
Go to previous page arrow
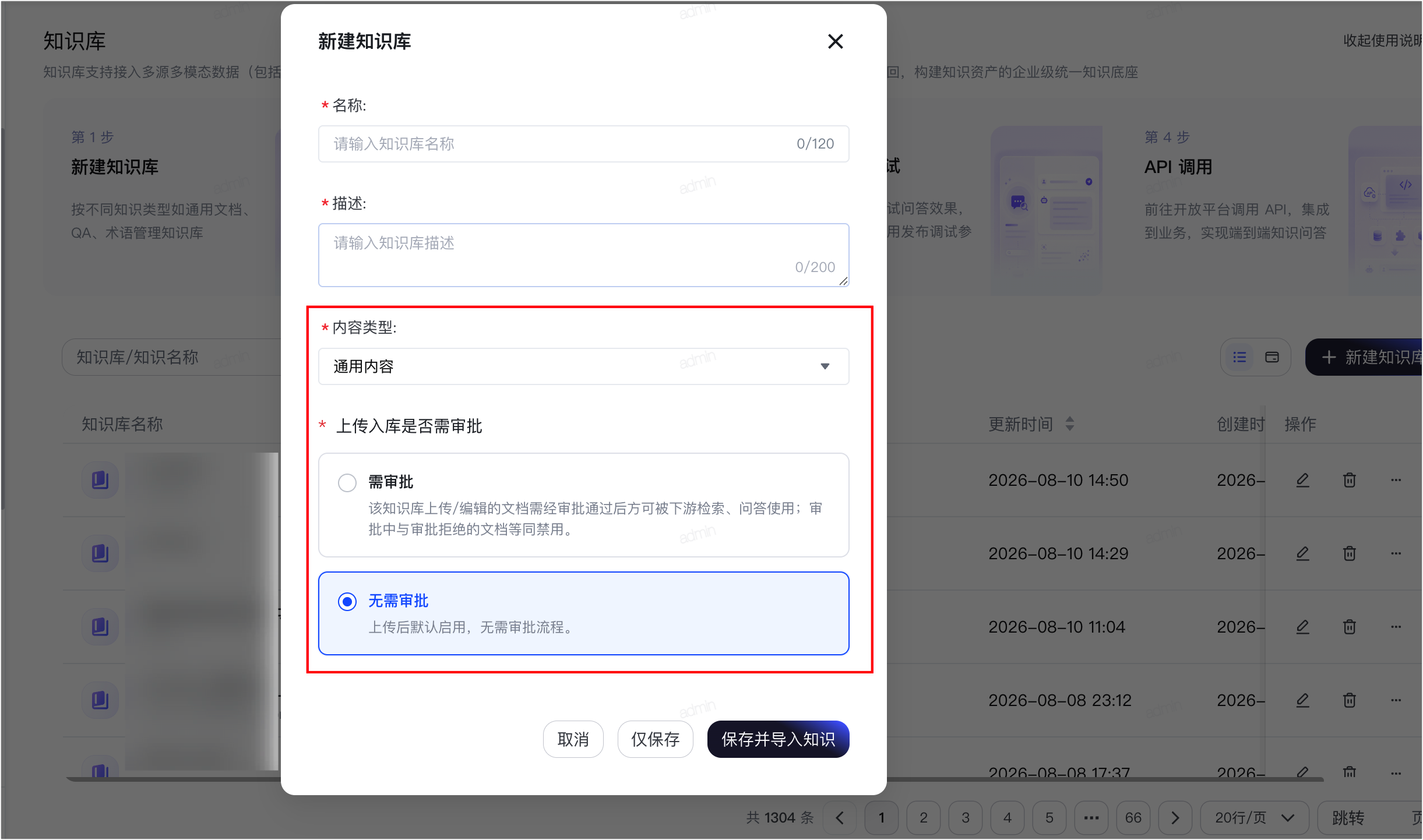pyautogui.click(x=840, y=818)
